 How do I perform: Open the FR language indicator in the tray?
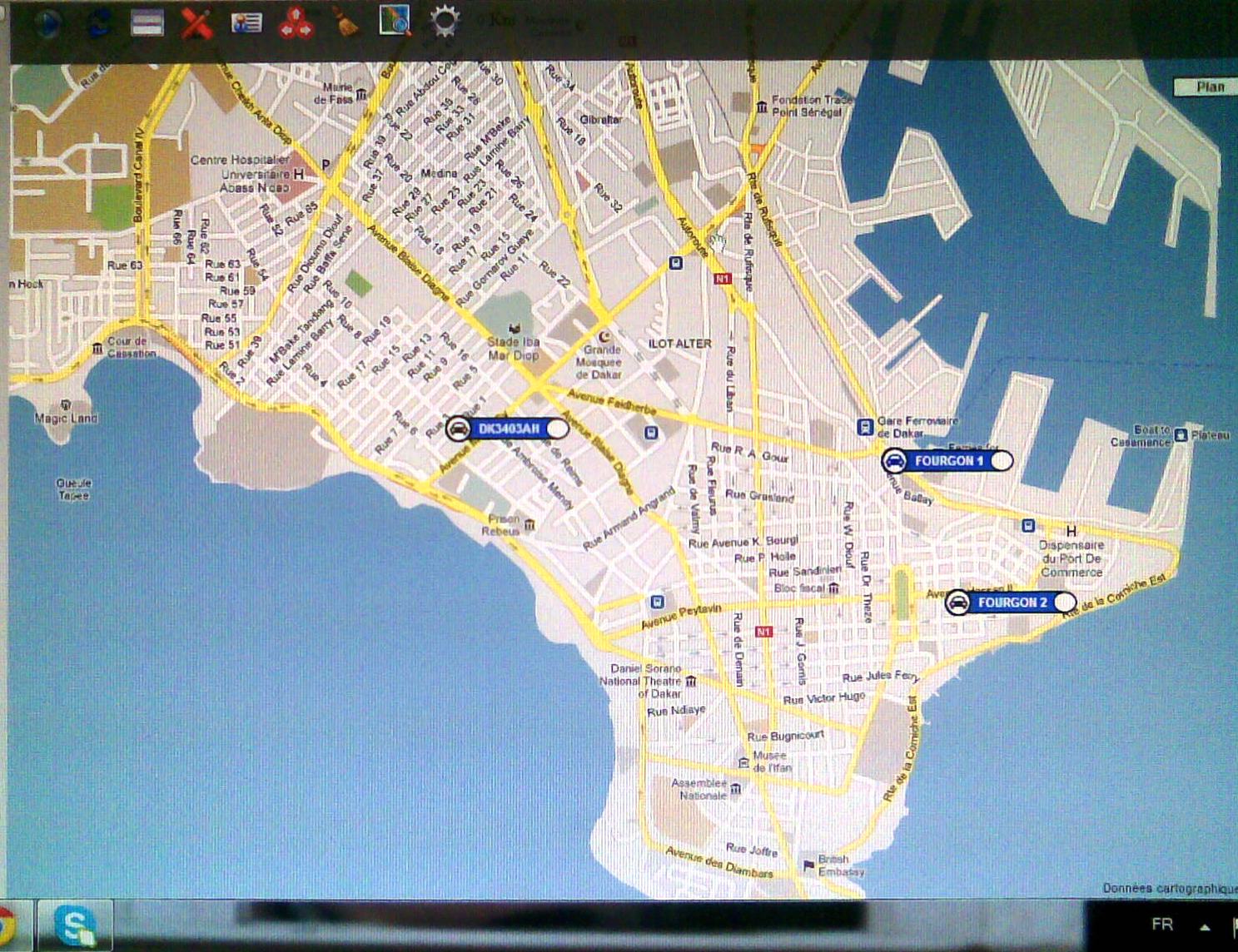pos(1162,925)
